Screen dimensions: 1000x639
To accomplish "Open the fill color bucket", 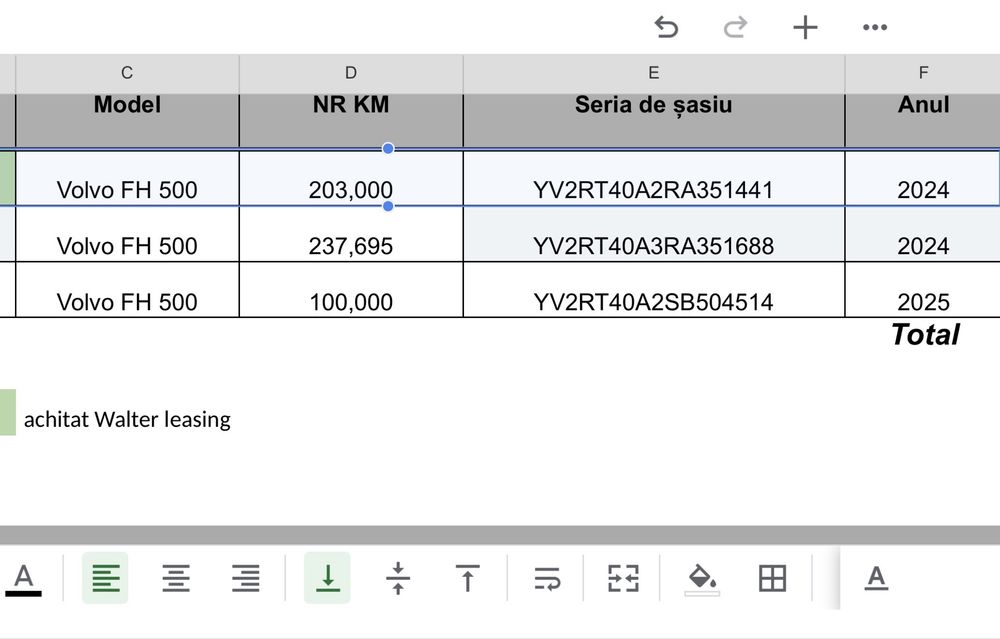I will 702,580.
